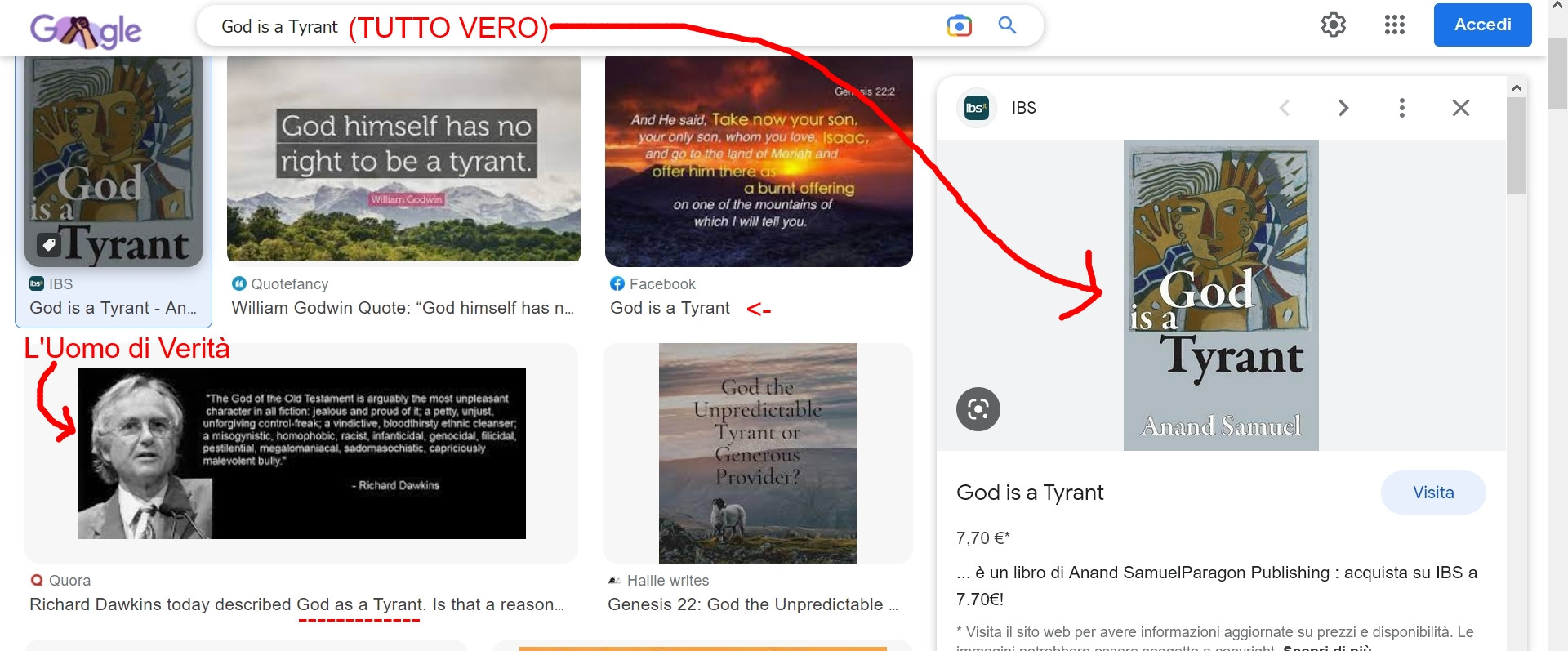1568x651 pixels.
Task: Click Hallie writes favicon icon
Action: coord(615,581)
